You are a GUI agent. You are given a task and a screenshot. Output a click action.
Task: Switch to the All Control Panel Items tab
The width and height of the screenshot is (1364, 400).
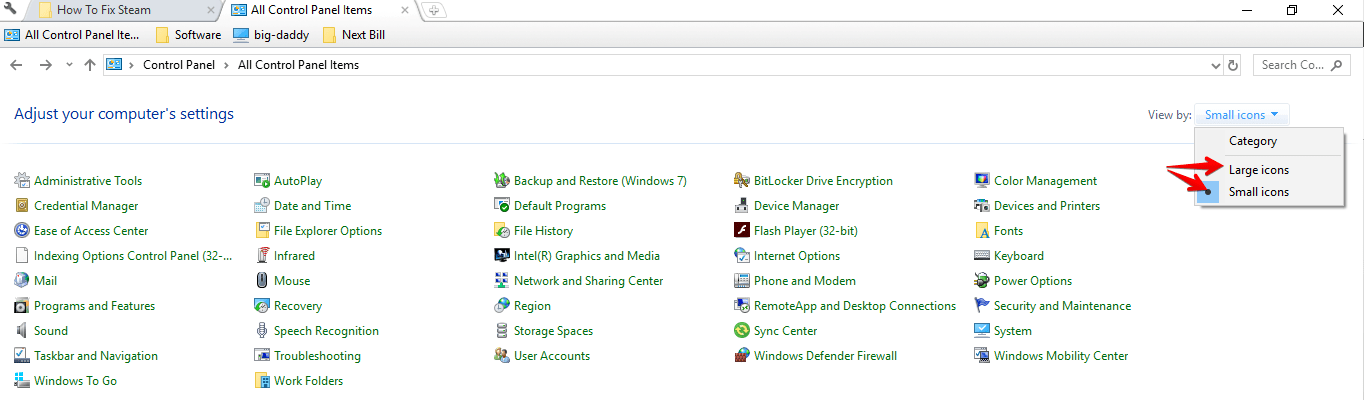pyautogui.click(x=320, y=10)
